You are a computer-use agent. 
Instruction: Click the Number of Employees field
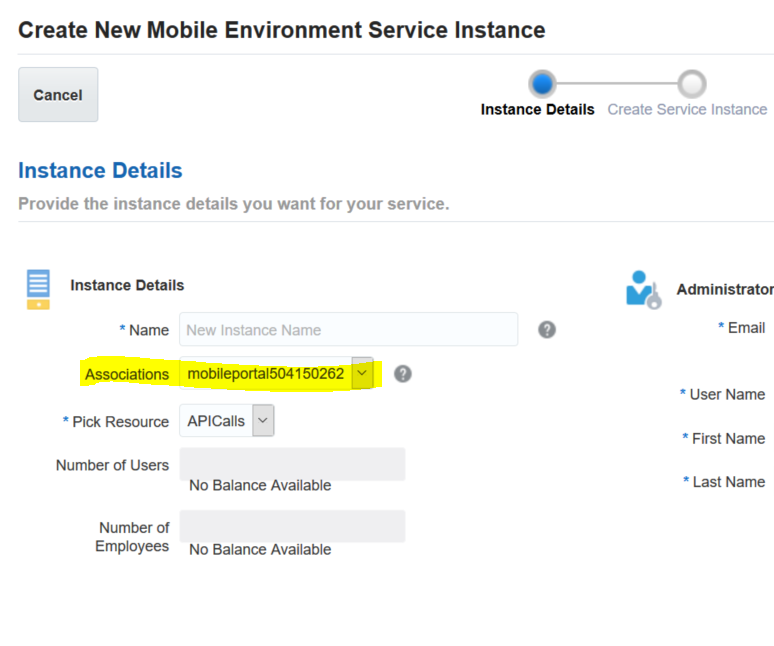(x=292, y=526)
